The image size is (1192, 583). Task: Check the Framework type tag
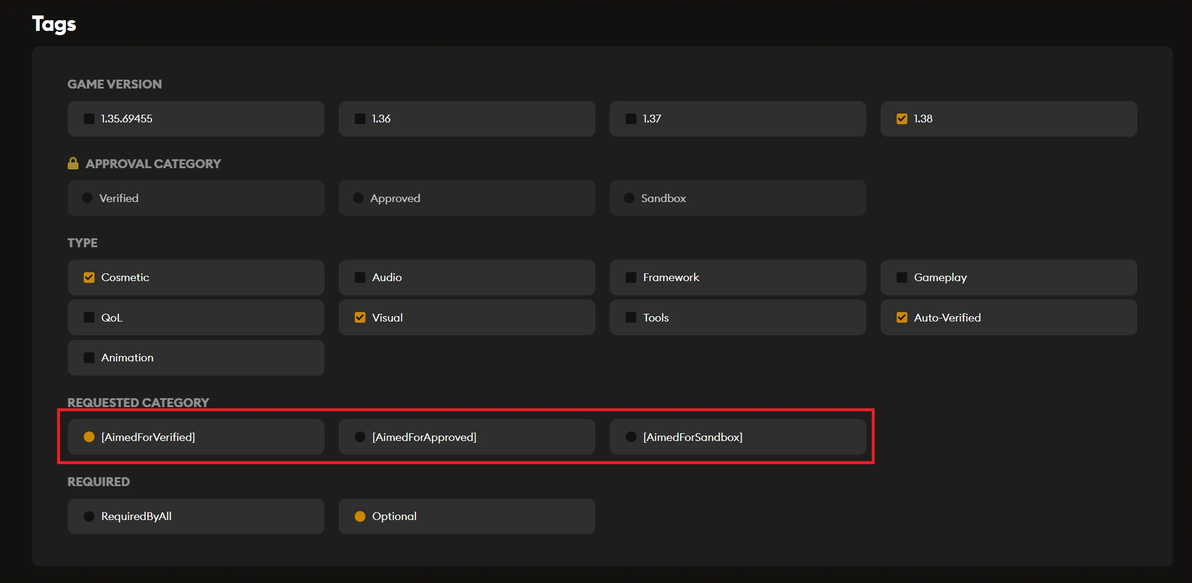pyautogui.click(x=631, y=278)
